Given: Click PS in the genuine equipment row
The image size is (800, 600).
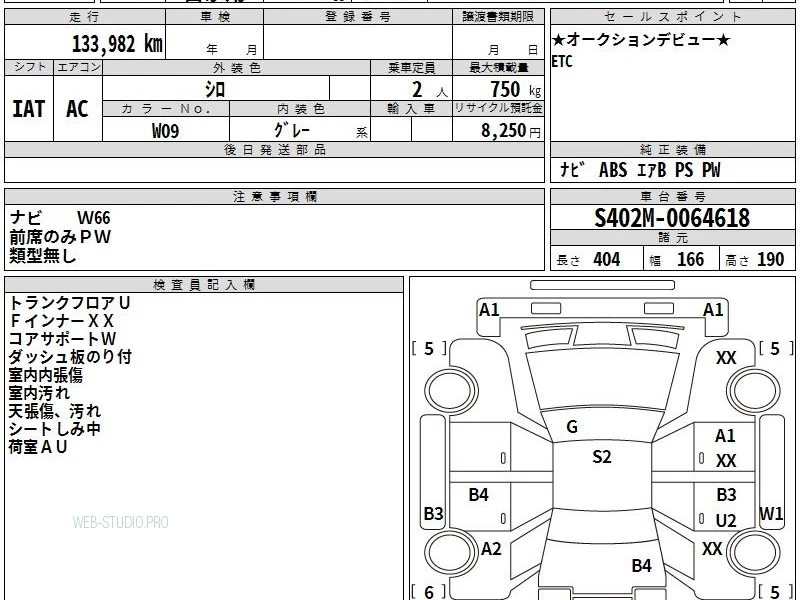Looking at the screenshot, I should [x=684, y=170].
